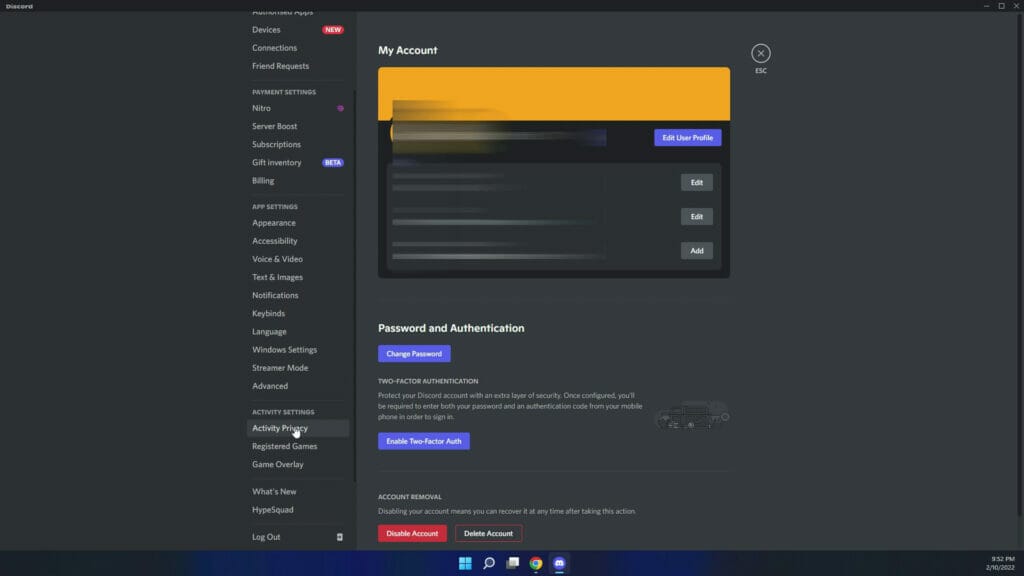Image resolution: width=1024 pixels, height=576 pixels.
Task: Open the Connections page
Action: pyautogui.click(x=274, y=47)
